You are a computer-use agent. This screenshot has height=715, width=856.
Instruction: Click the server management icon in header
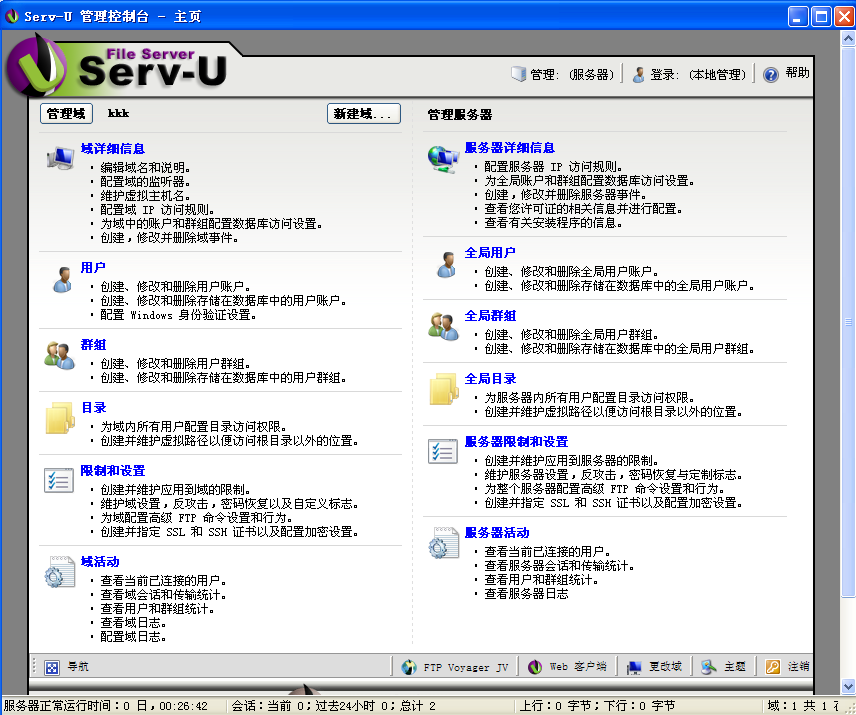click(518, 74)
